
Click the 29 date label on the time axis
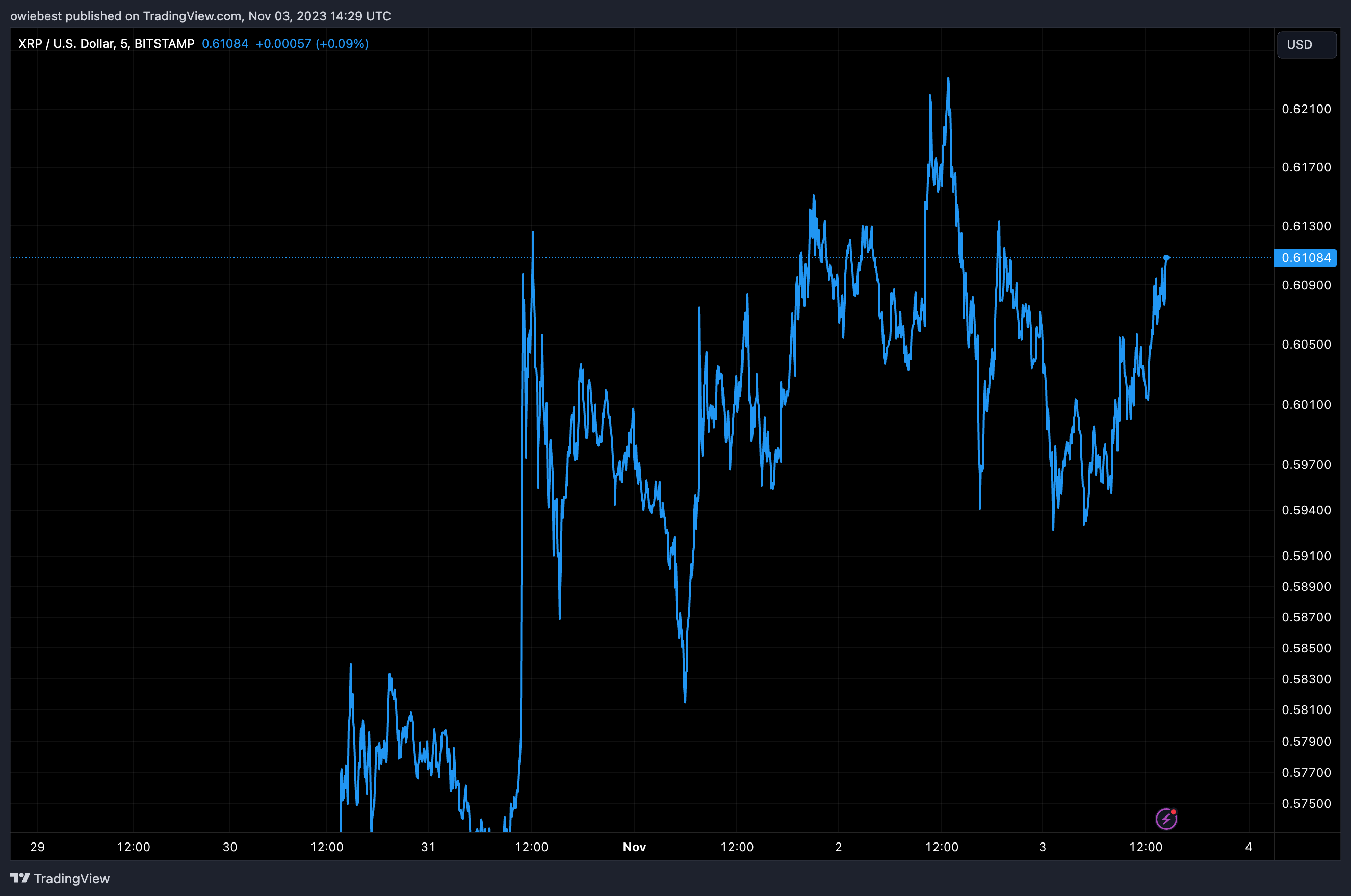coord(37,847)
